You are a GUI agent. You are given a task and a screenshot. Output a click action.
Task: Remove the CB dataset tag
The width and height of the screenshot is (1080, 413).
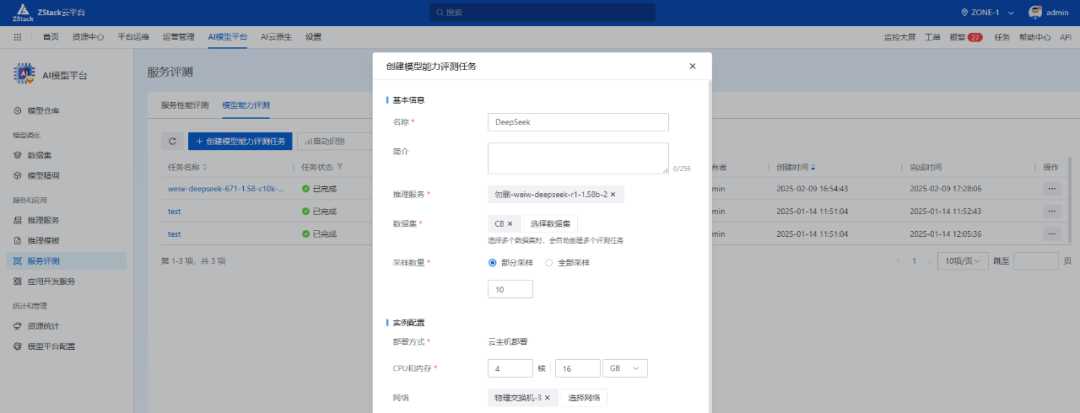tap(510, 223)
